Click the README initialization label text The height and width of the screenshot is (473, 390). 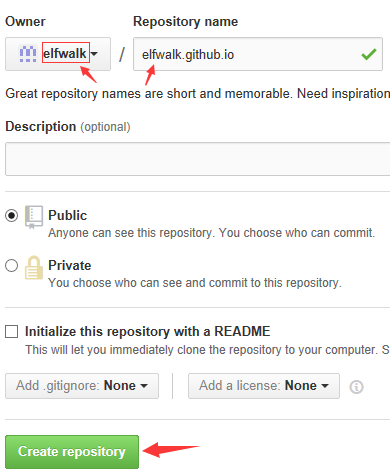pyautogui.click(x=147, y=331)
